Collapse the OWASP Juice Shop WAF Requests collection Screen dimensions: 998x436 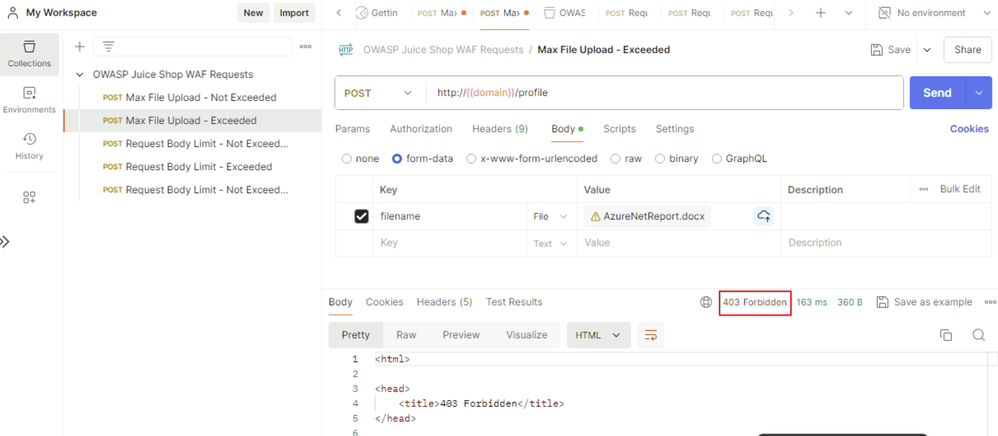pos(80,74)
